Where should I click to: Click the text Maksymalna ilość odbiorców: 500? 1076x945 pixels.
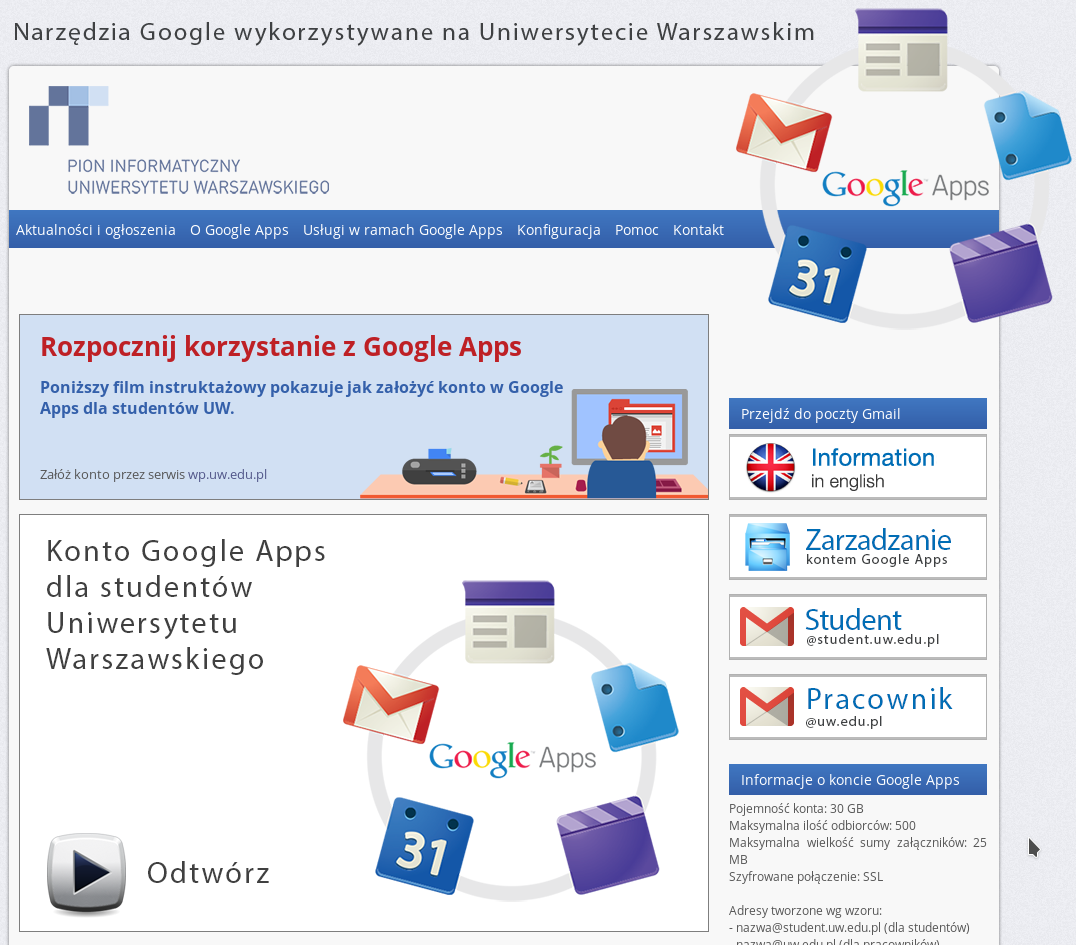(x=822, y=826)
